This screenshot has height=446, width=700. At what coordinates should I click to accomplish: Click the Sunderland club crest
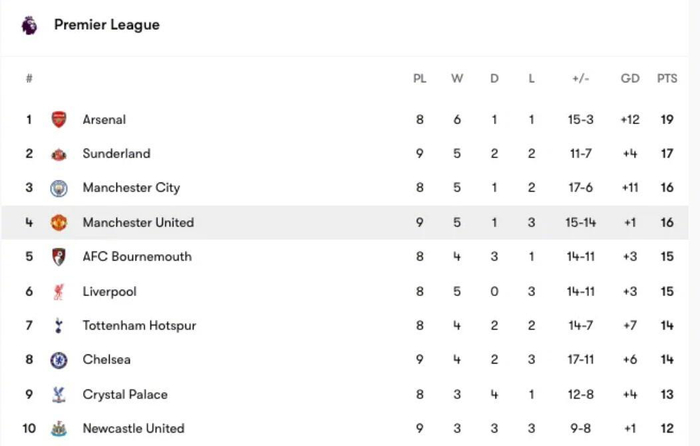59,154
